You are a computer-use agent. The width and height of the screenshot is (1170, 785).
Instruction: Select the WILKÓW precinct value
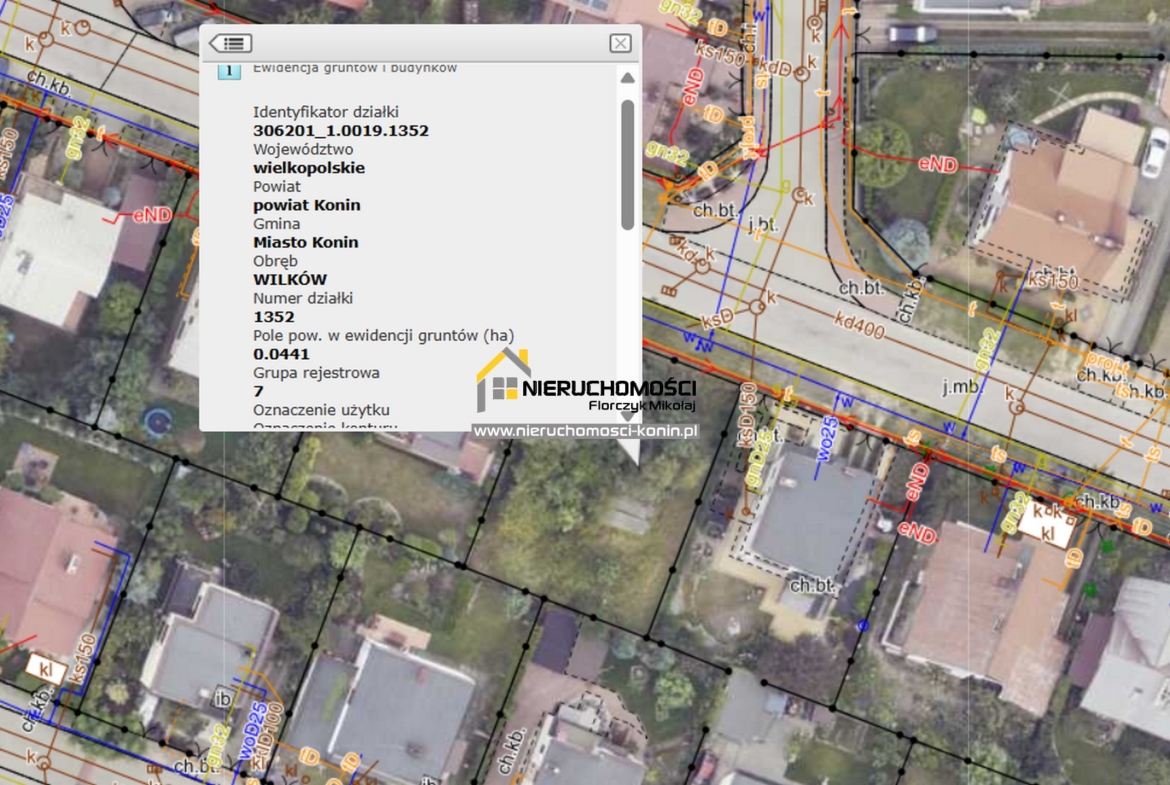[x=290, y=279]
